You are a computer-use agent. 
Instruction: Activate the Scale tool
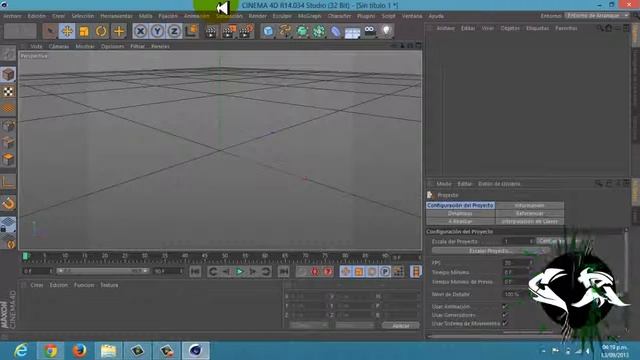coord(84,31)
